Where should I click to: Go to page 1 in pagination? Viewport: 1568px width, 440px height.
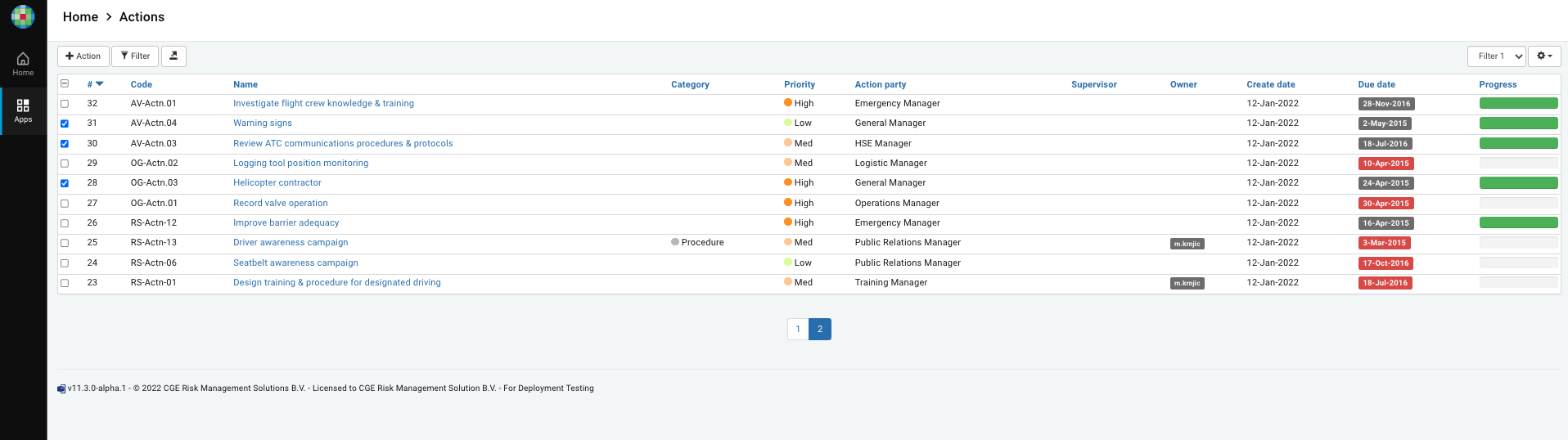coord(798,329)
